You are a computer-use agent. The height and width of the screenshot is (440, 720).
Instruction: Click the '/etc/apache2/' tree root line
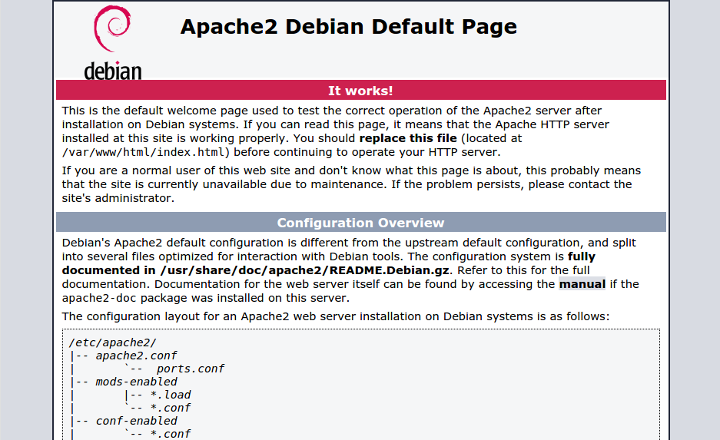(x=112, y=343)
